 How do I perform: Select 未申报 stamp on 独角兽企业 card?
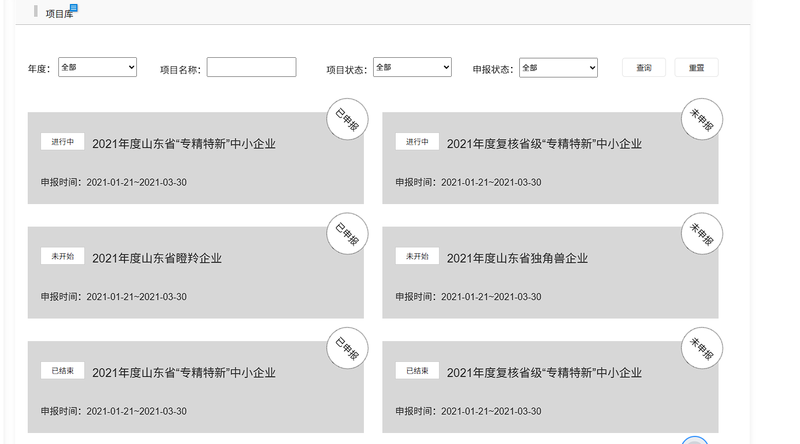click(x=702, y=235)
